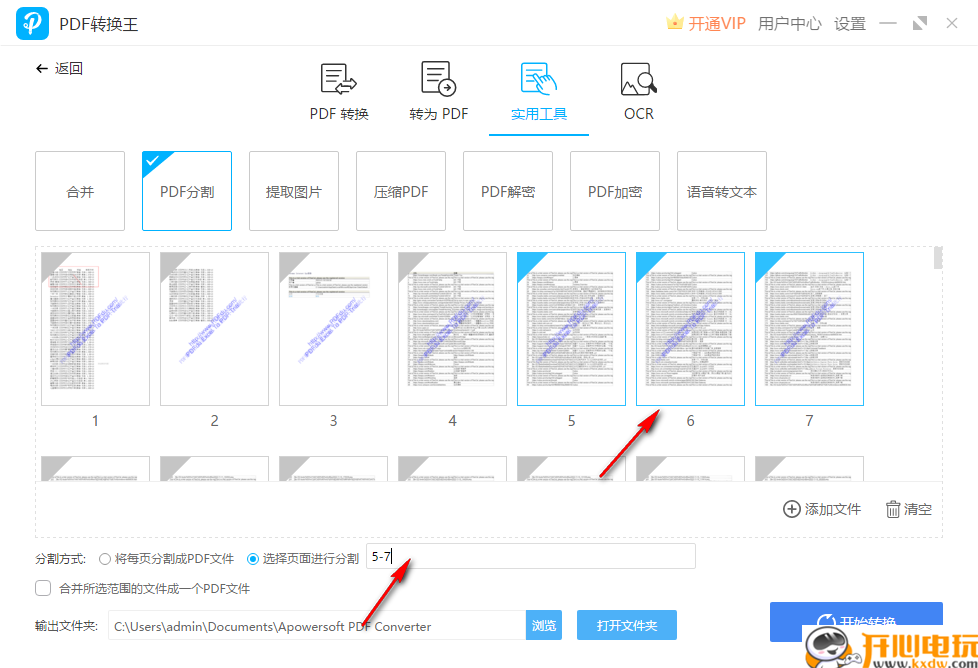
Task: Select page thumbnail 6
Action: 689,328
